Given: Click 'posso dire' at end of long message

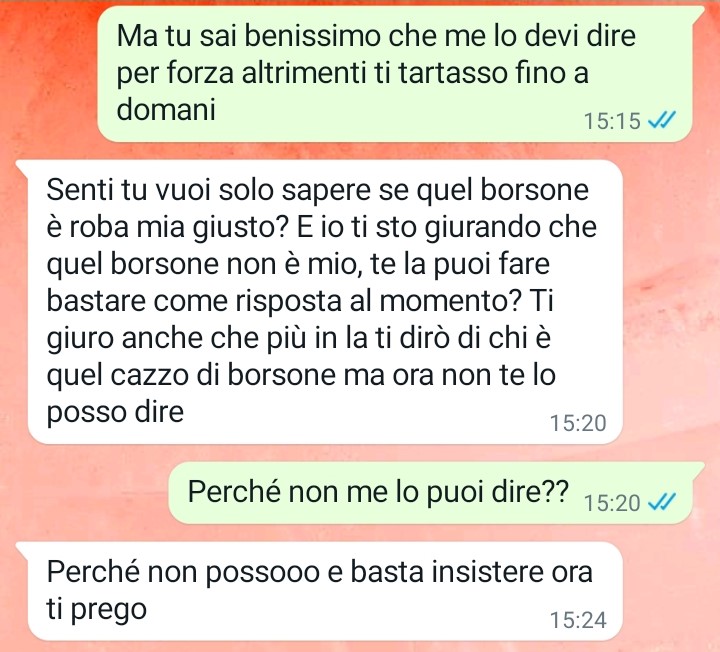Looking at the screenshot, I should click(115, 412).
